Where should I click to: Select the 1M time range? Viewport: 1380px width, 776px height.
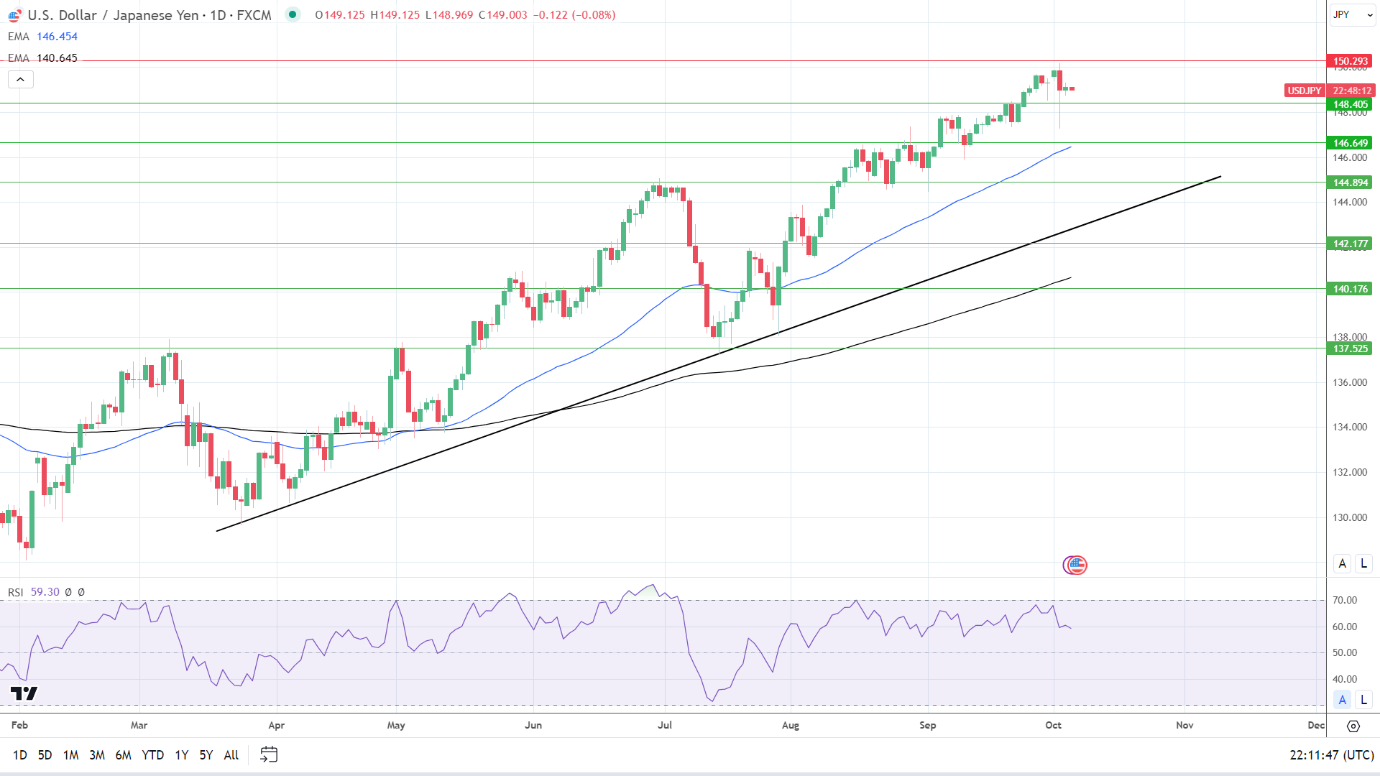(x=71, y=755)
